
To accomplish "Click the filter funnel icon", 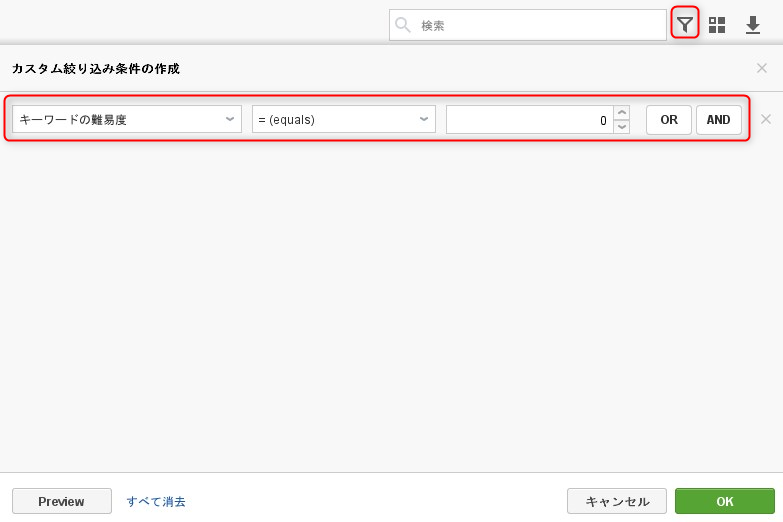I will pyautogui.click(x=685, y=24).
